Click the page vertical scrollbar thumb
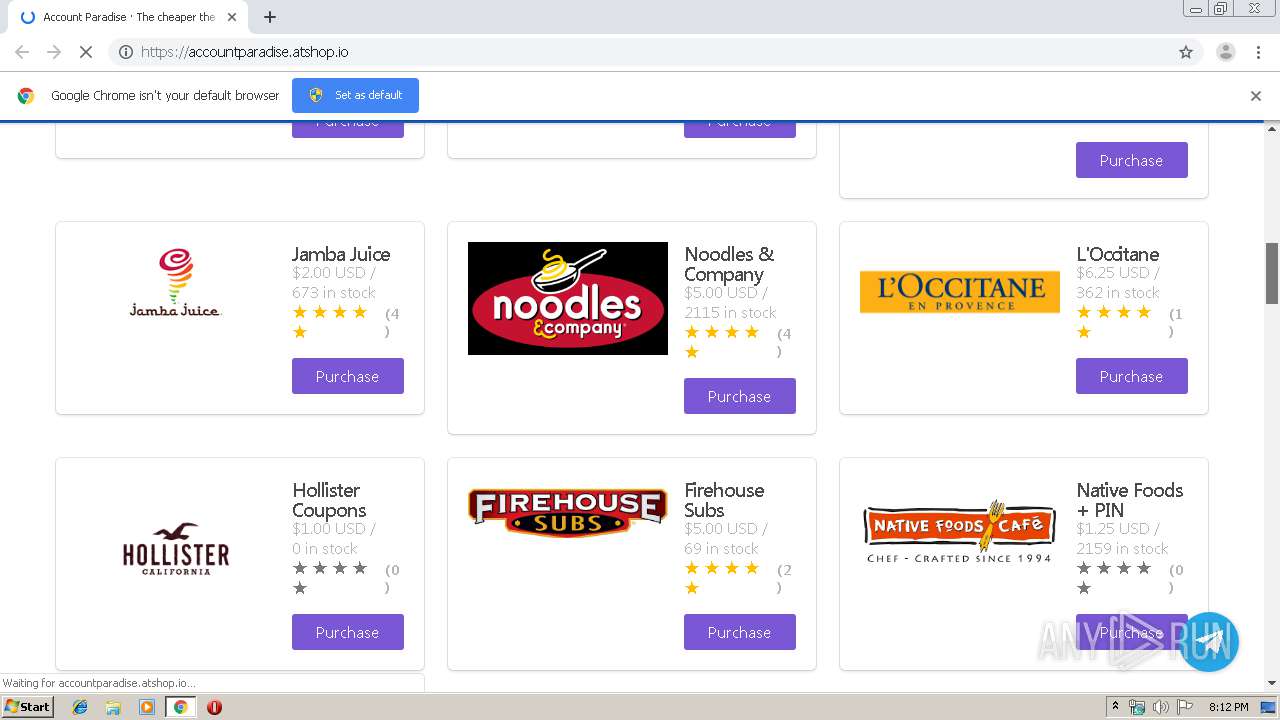 (x=1272, y=272)
